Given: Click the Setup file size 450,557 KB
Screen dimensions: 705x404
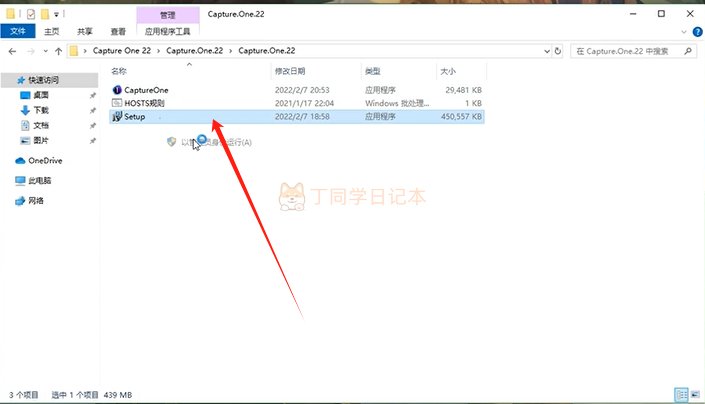Looking at the screenshot, I should tap(461, 116).
